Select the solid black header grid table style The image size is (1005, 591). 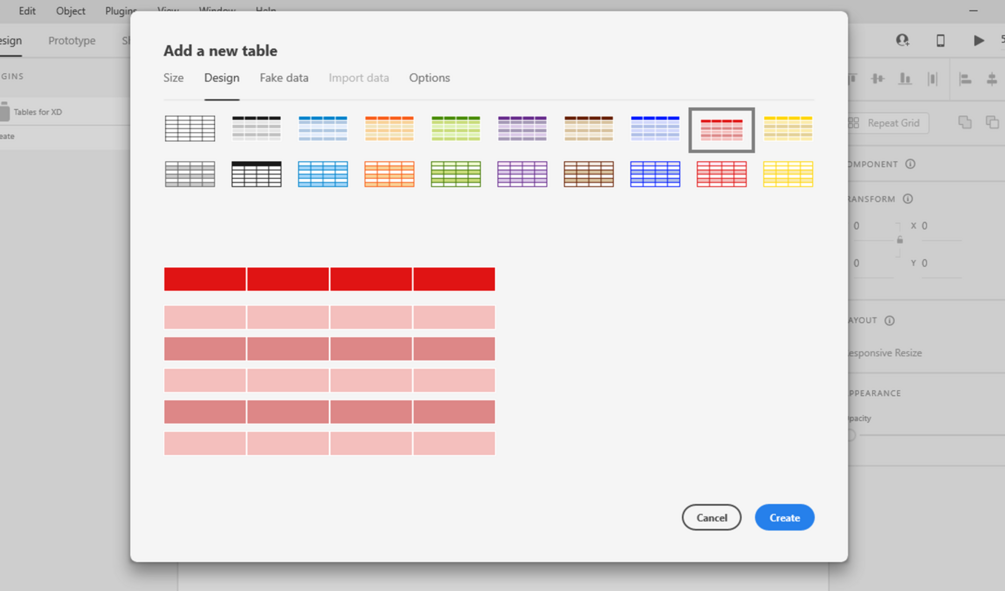coord(256,174)
